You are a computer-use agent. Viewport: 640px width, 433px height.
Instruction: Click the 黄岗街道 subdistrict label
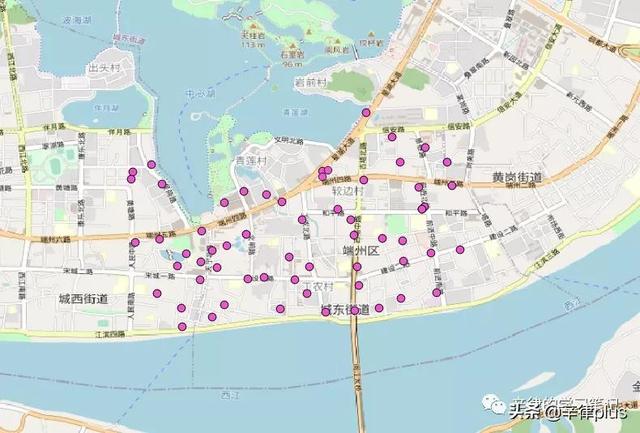click(516, 178)
